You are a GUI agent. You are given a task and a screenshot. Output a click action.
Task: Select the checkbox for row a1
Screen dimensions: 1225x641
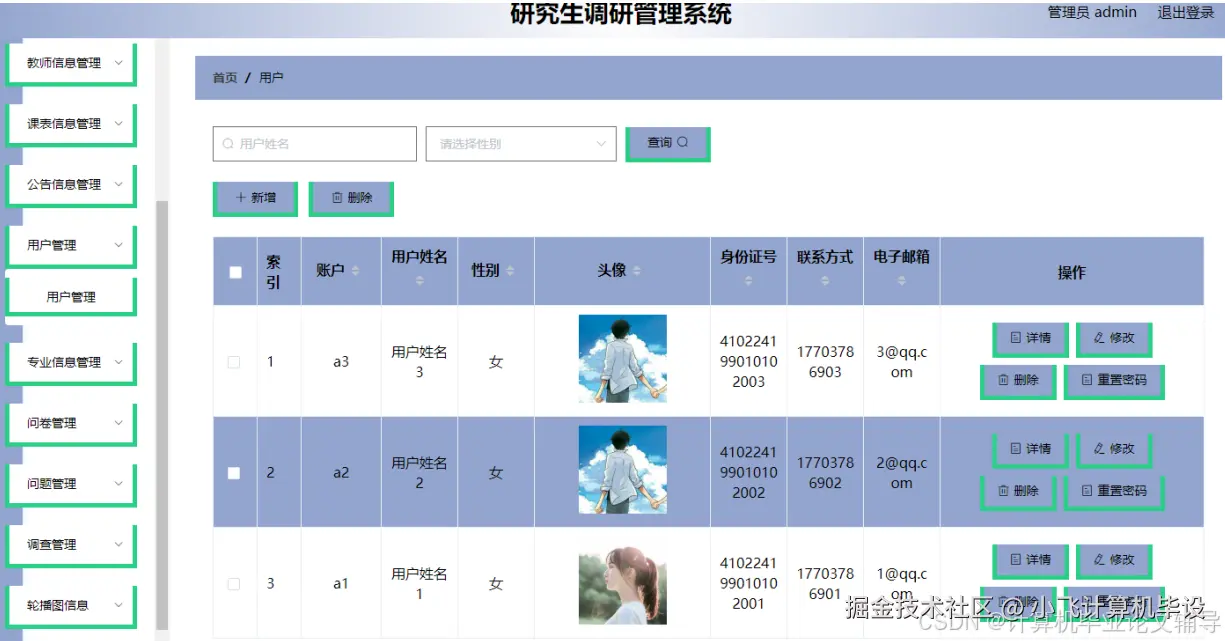(x=234, y=584)
